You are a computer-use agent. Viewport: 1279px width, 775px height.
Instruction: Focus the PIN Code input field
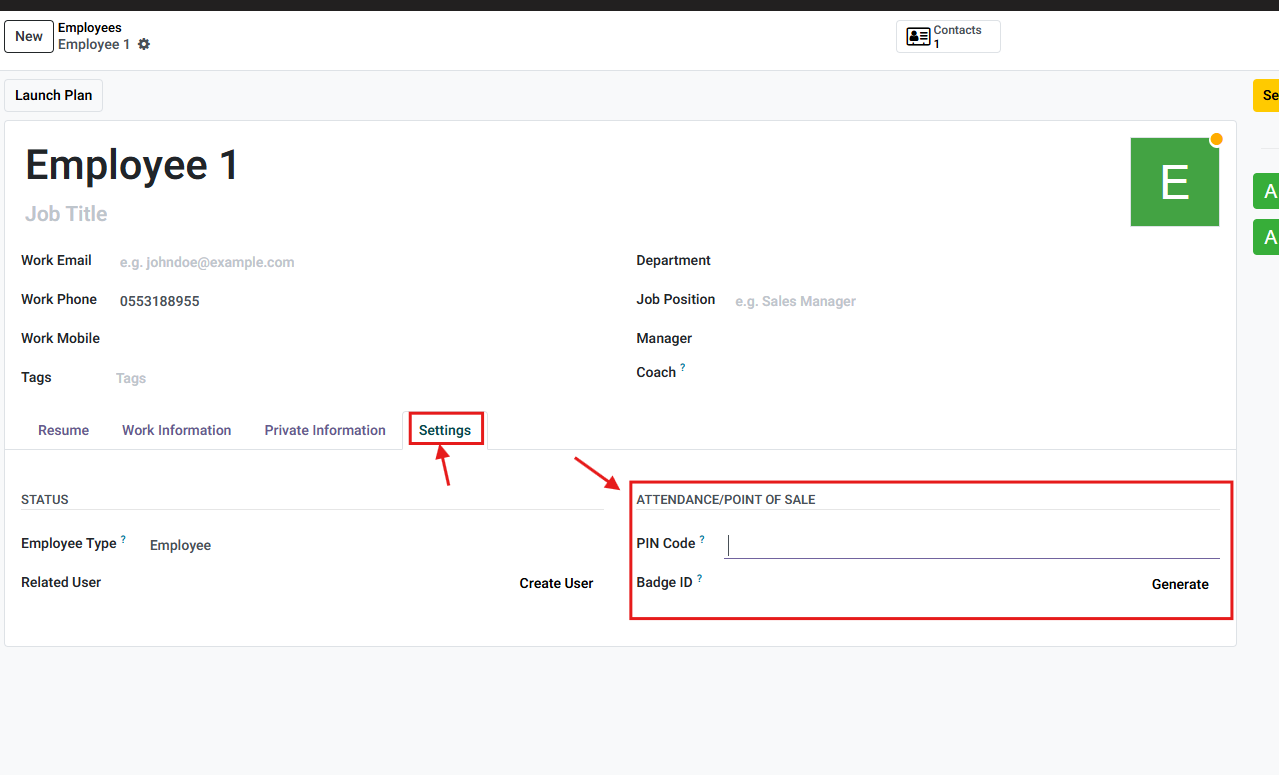(970, 545)
